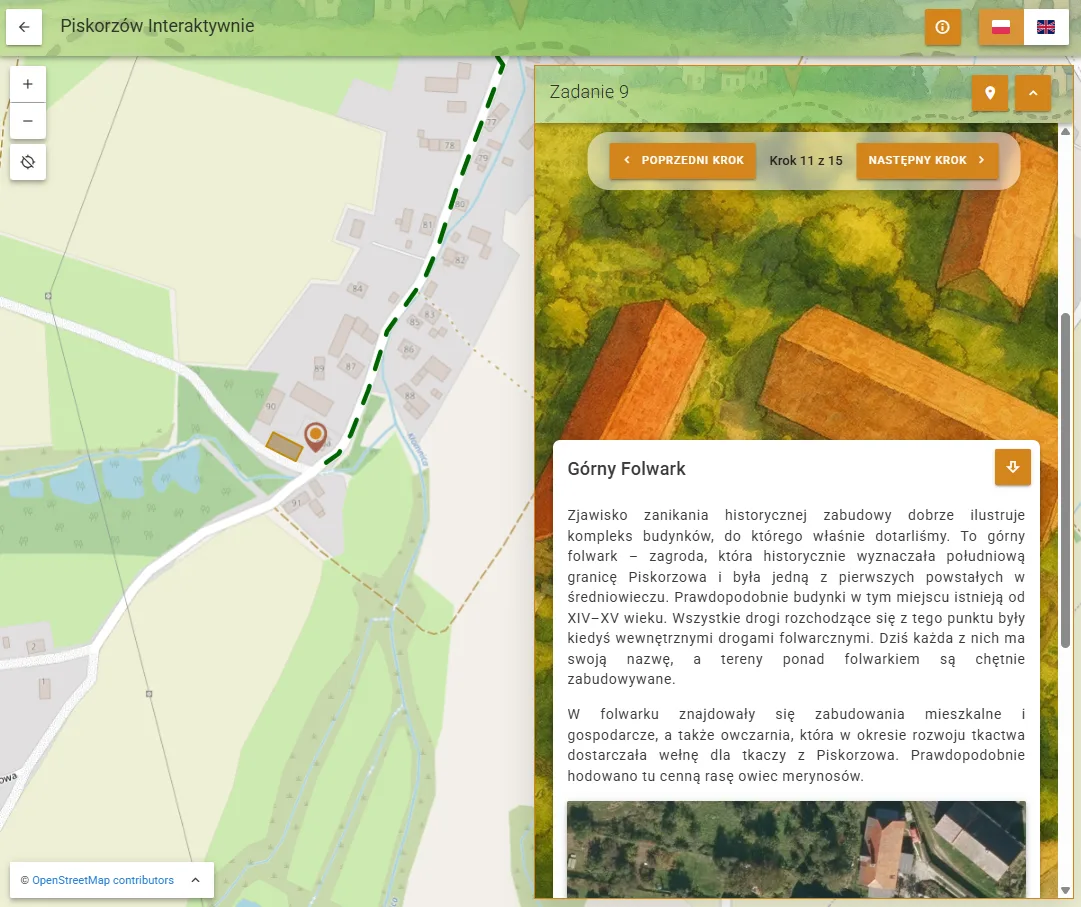
Task: Zoom in on the map
Action: pos(28,84)
